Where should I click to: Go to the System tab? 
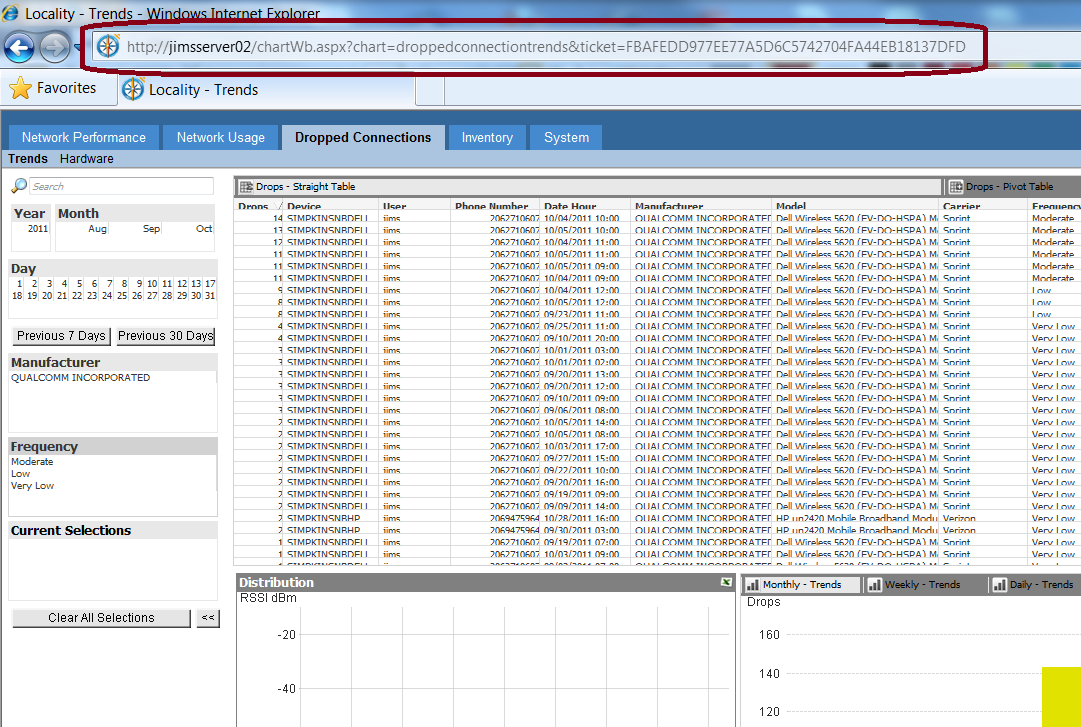[566, 137]
